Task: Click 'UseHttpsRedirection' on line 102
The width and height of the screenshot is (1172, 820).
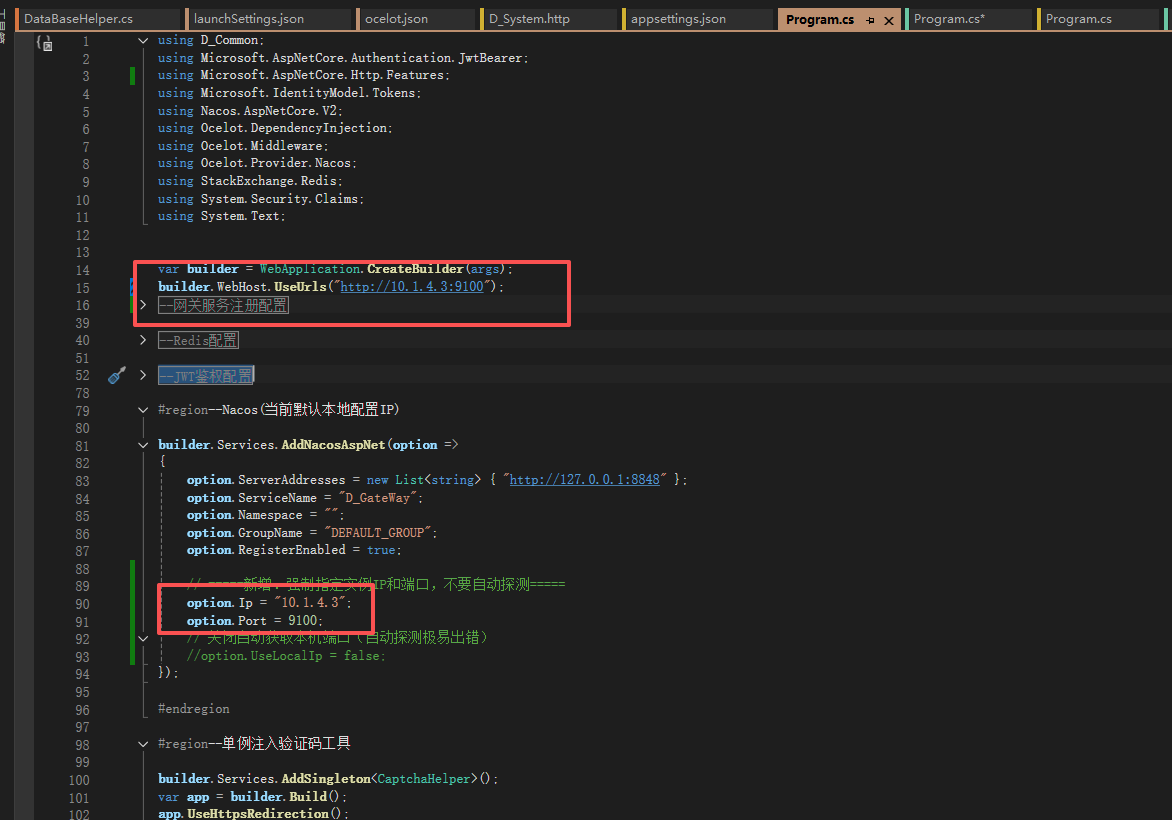Action: 258,813
